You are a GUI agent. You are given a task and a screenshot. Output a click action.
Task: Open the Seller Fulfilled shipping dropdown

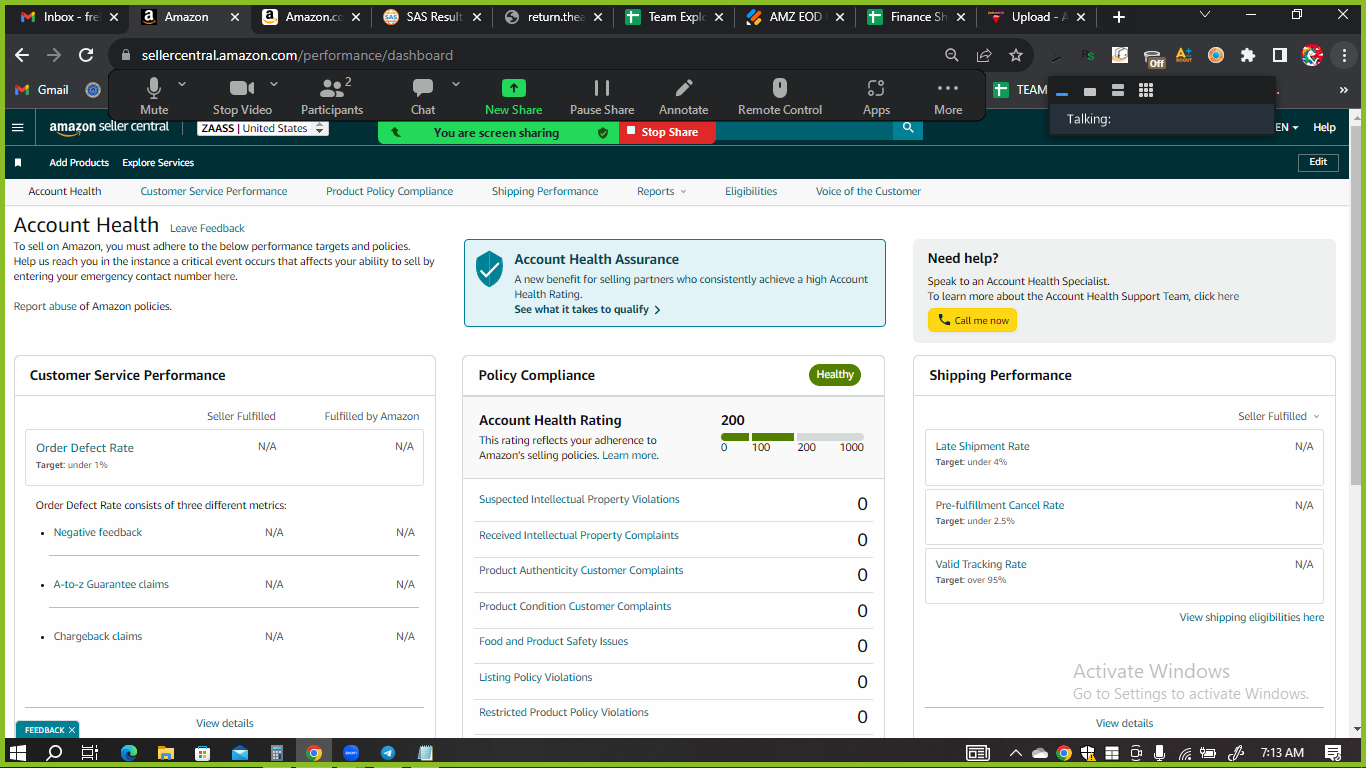pyautogui.click(x=1278, y=416)
